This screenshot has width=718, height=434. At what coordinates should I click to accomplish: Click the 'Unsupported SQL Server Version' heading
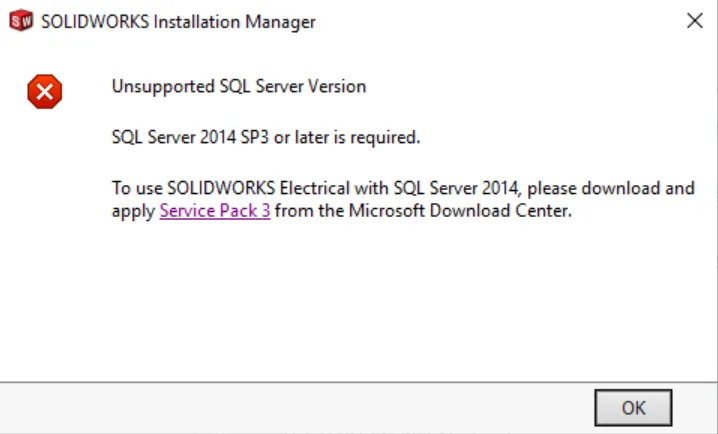tap(239, 87)
